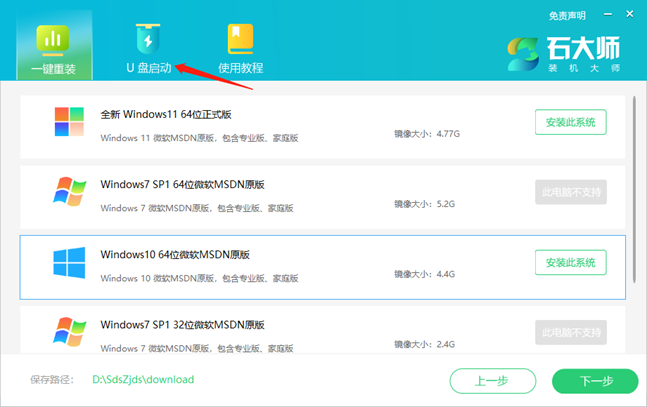Select the Windows7 SP1 64位微软MSDN原版 title

click(x=182, y=185)
